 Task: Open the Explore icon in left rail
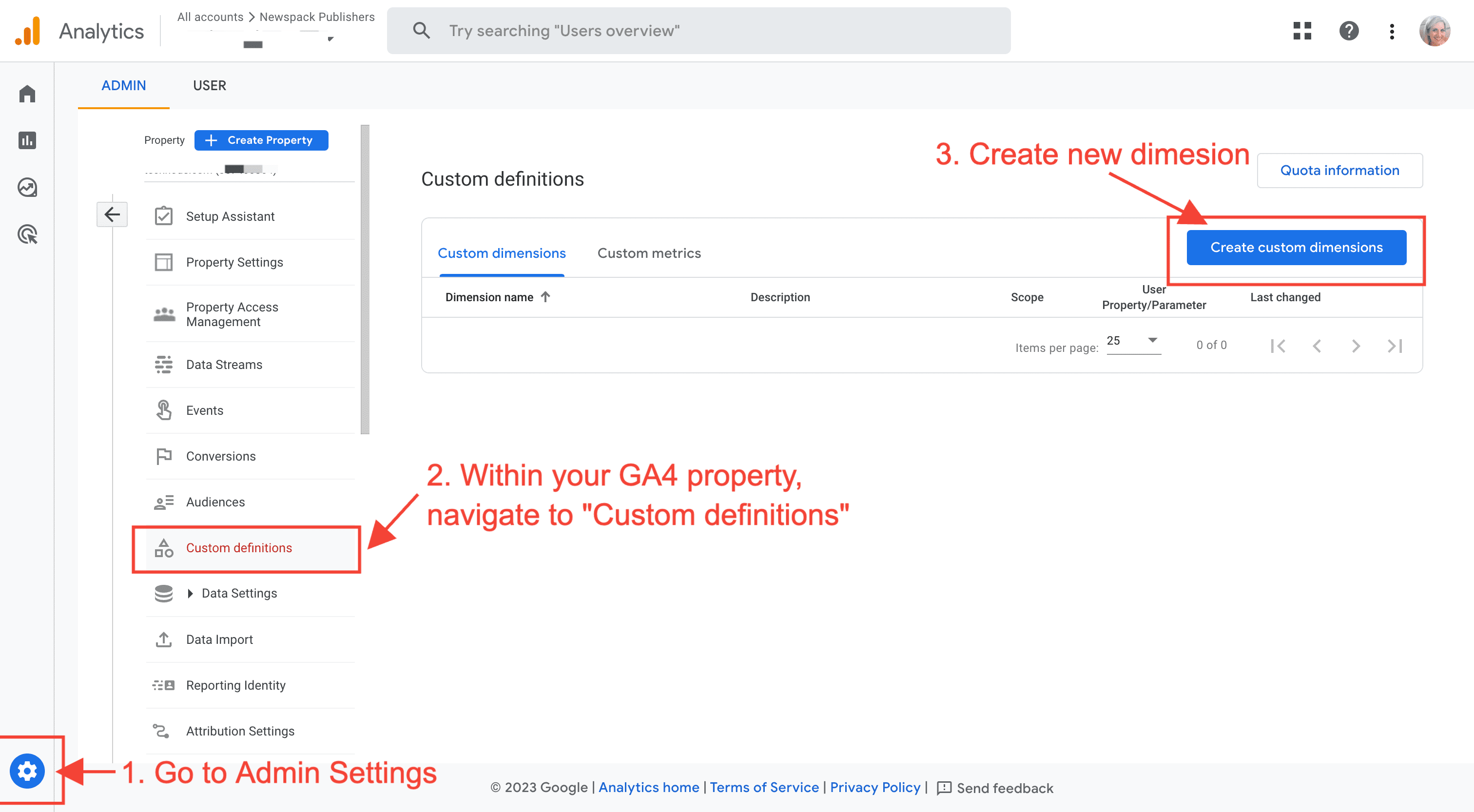click(27, 187)
